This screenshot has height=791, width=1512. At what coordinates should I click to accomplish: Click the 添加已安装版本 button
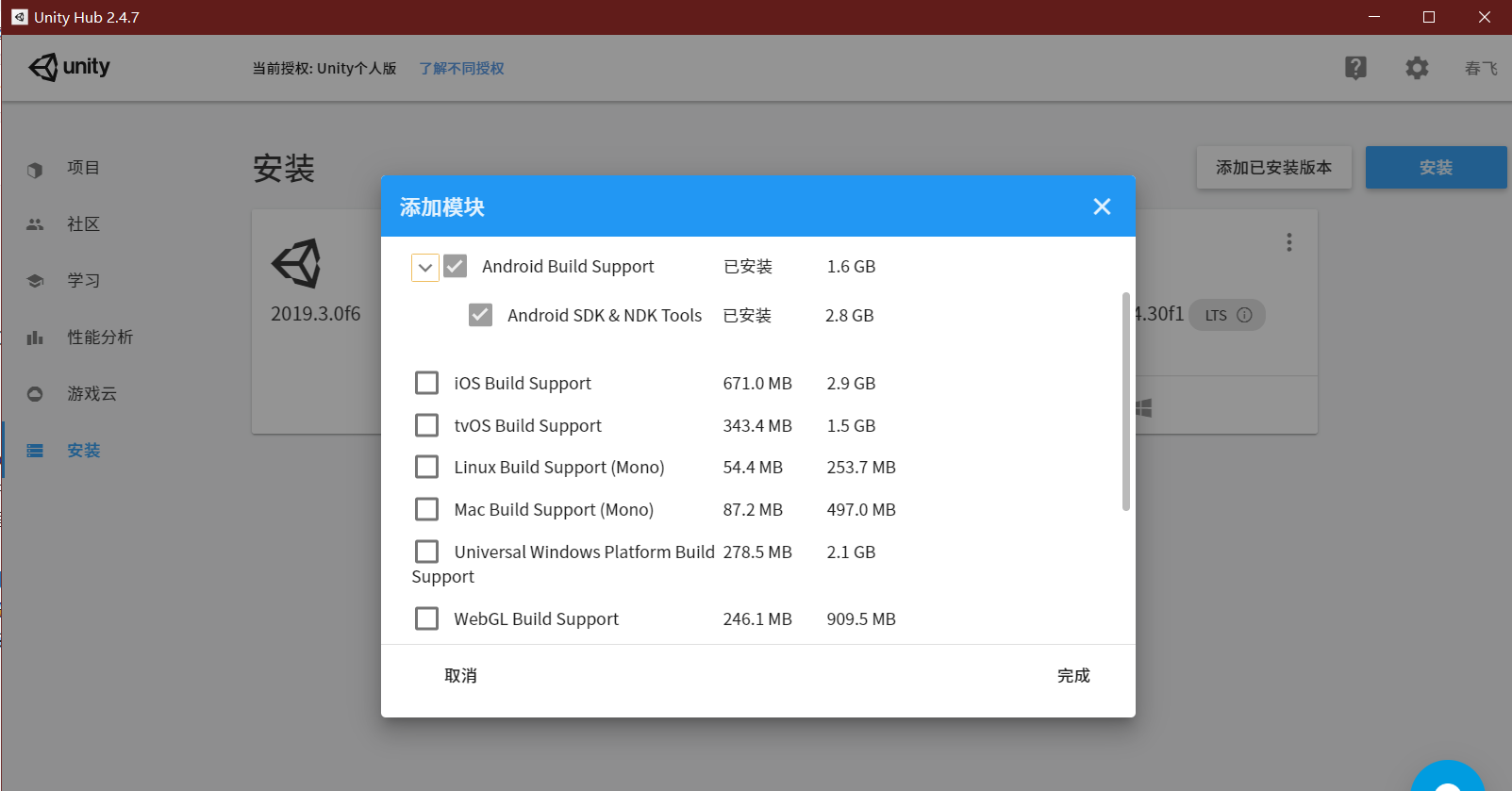1273,168
